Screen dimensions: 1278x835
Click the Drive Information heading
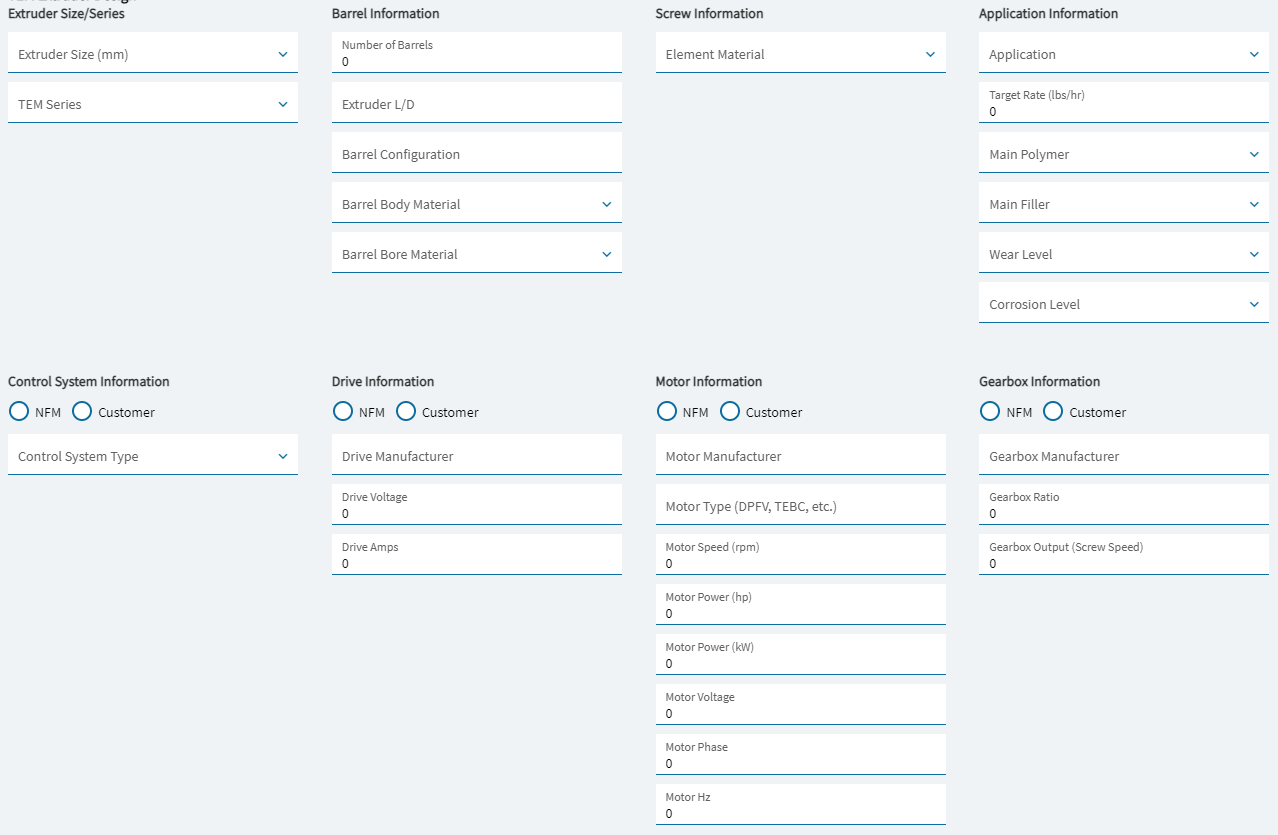coord(383,381)
